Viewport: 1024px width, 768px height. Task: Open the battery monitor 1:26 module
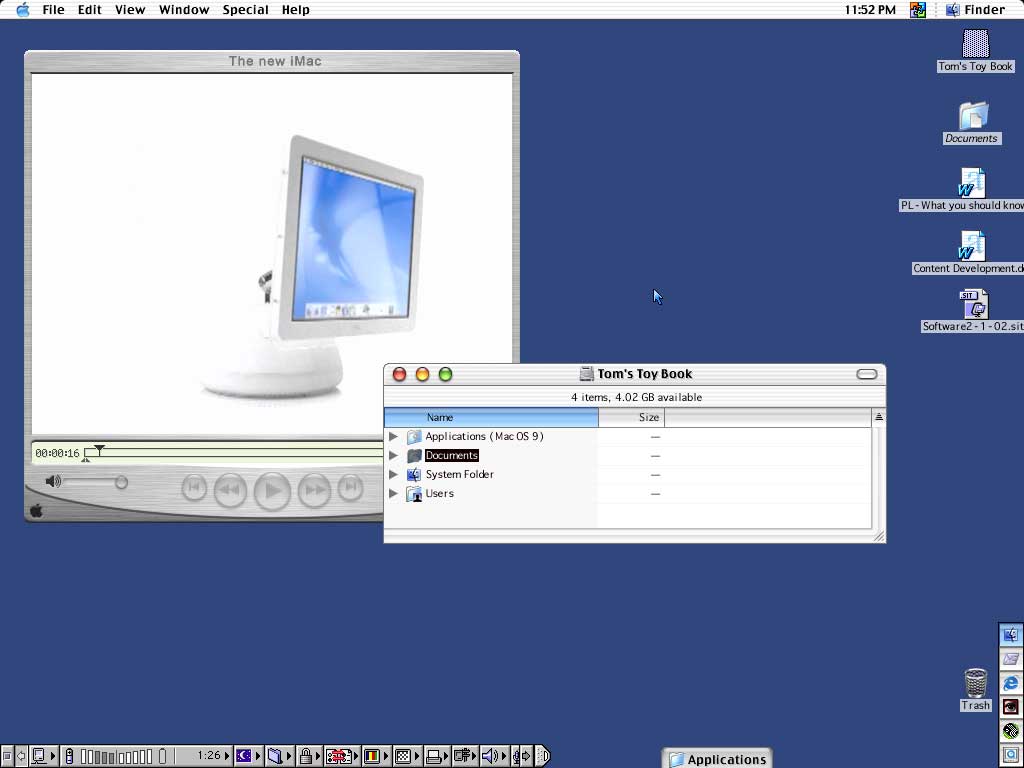click(x=145, y=756)
